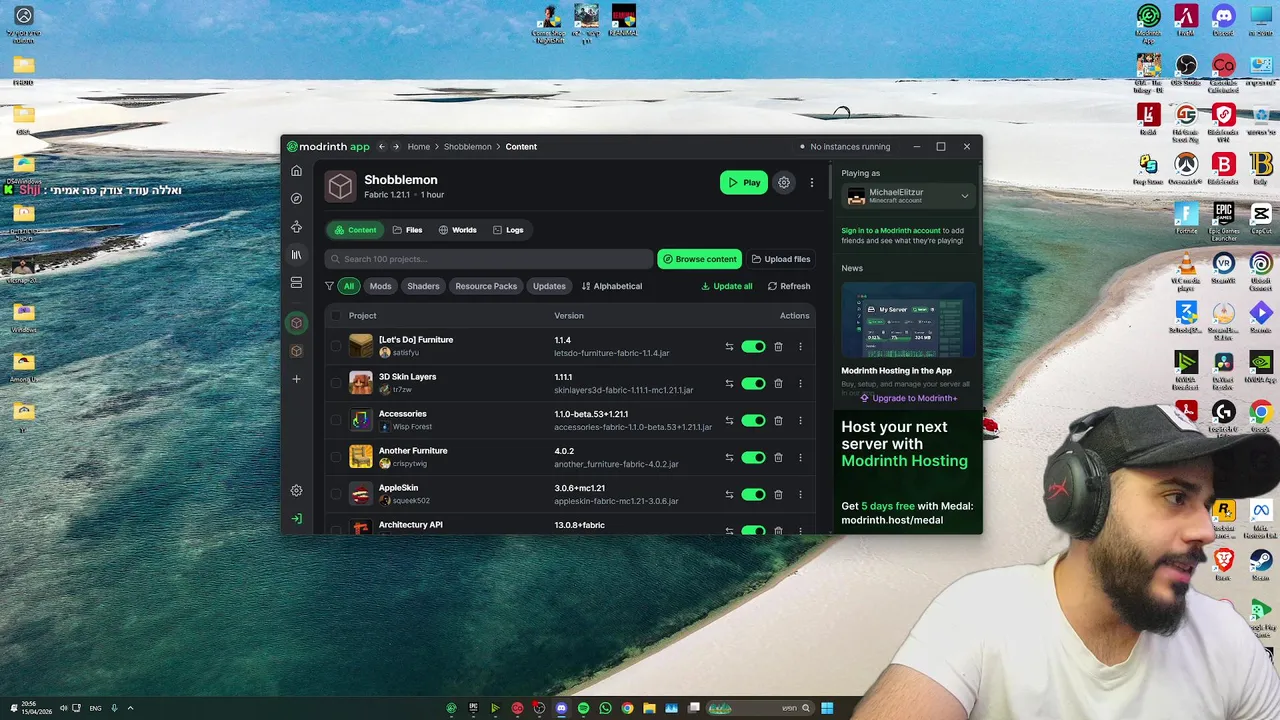The image size is (1280, 720).
Task: Click the filter funnel icon
Action: tap(329, 286)
